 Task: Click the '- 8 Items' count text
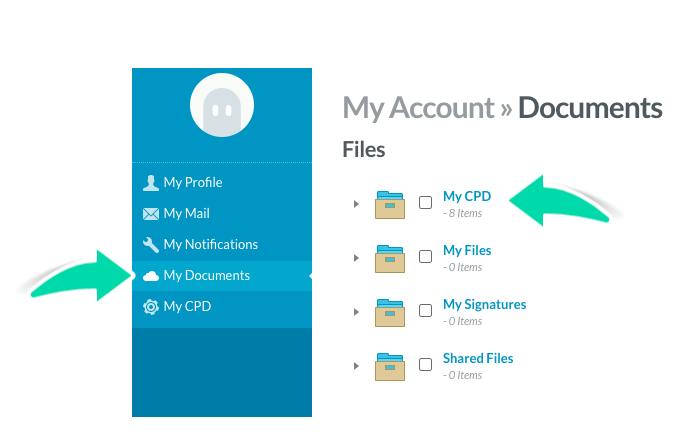(463, 213)
